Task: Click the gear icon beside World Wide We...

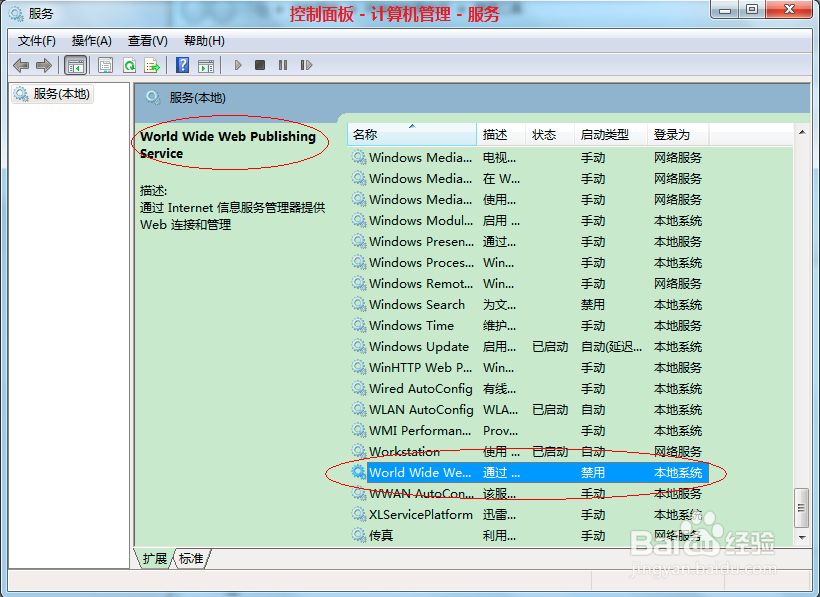Action: coord(359,472)
